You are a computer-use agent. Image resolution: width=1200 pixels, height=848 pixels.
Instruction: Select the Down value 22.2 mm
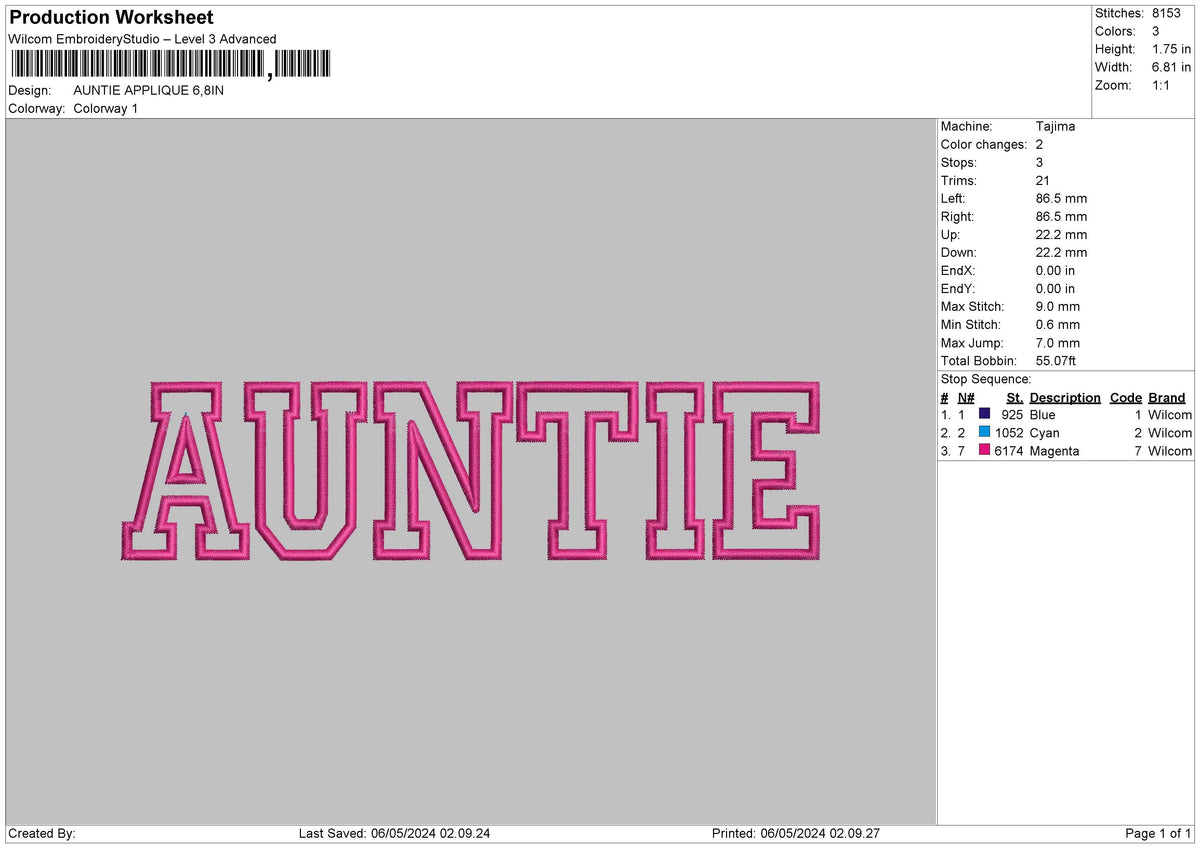point(1062,252)
